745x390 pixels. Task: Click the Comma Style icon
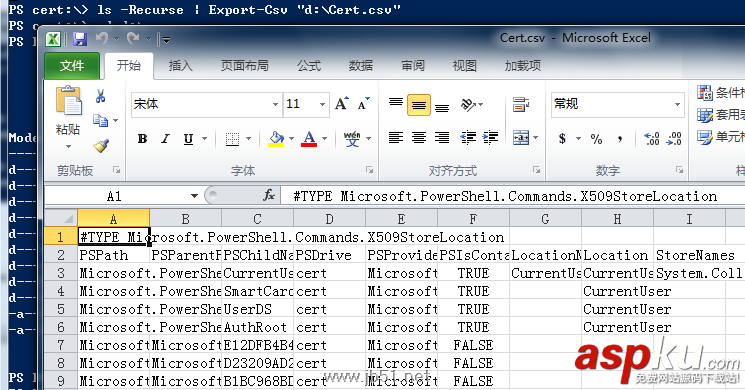click(620, 139)
